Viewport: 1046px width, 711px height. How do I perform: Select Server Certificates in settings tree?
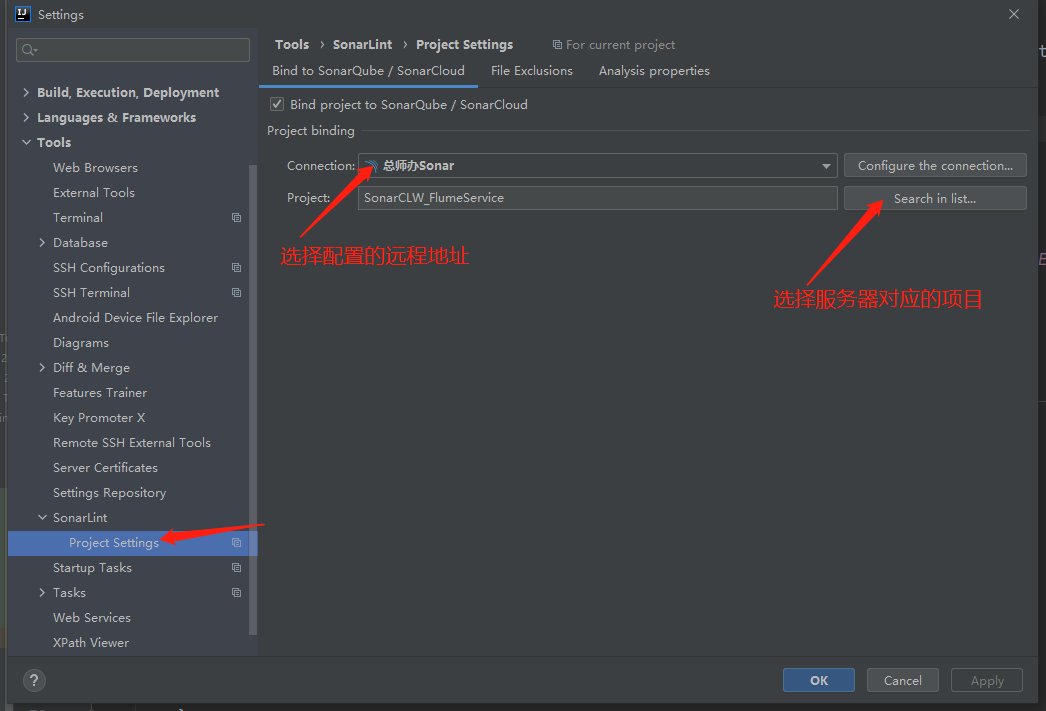pyautogui.click(x=105, y=468)
